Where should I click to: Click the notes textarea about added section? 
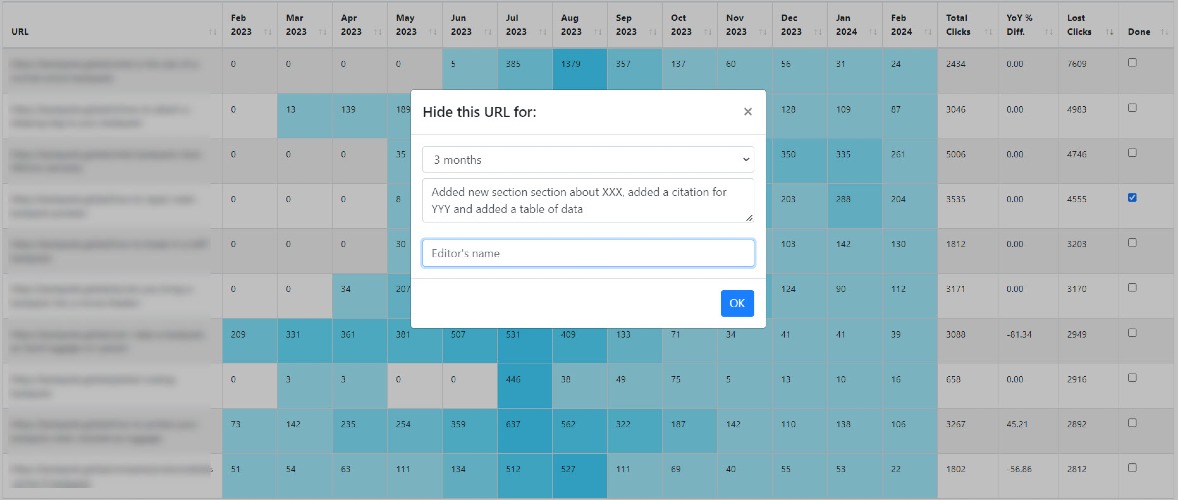[x=588, y=200]
